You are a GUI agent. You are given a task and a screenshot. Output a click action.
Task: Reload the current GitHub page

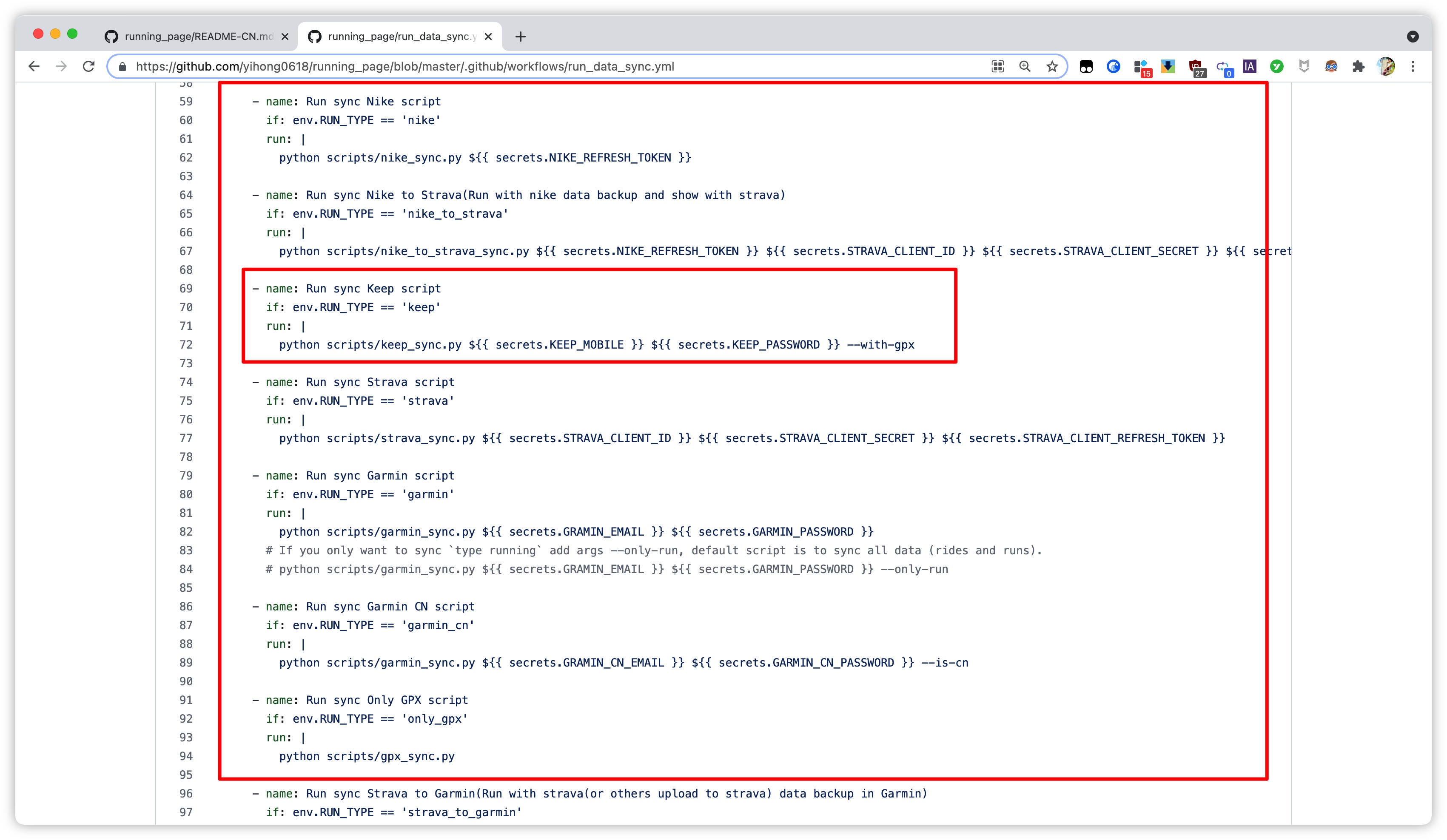[x=88, y=67]
